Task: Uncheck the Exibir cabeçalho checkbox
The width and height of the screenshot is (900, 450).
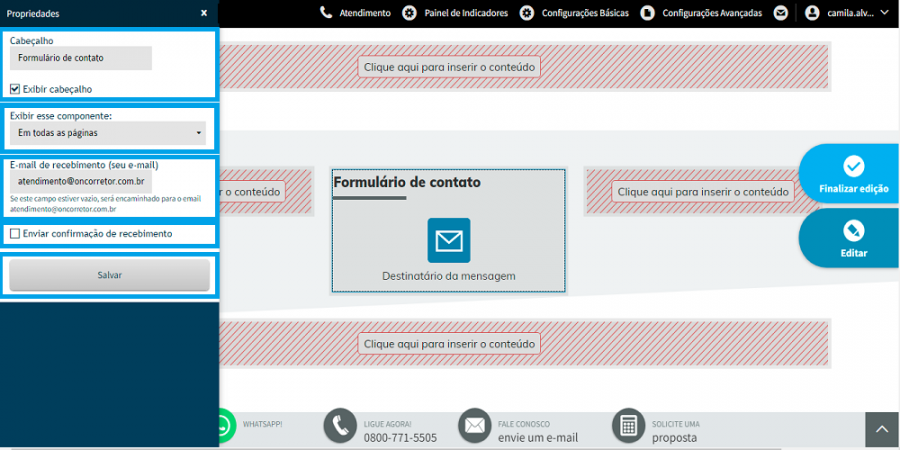Action: [x=15, y=89]
